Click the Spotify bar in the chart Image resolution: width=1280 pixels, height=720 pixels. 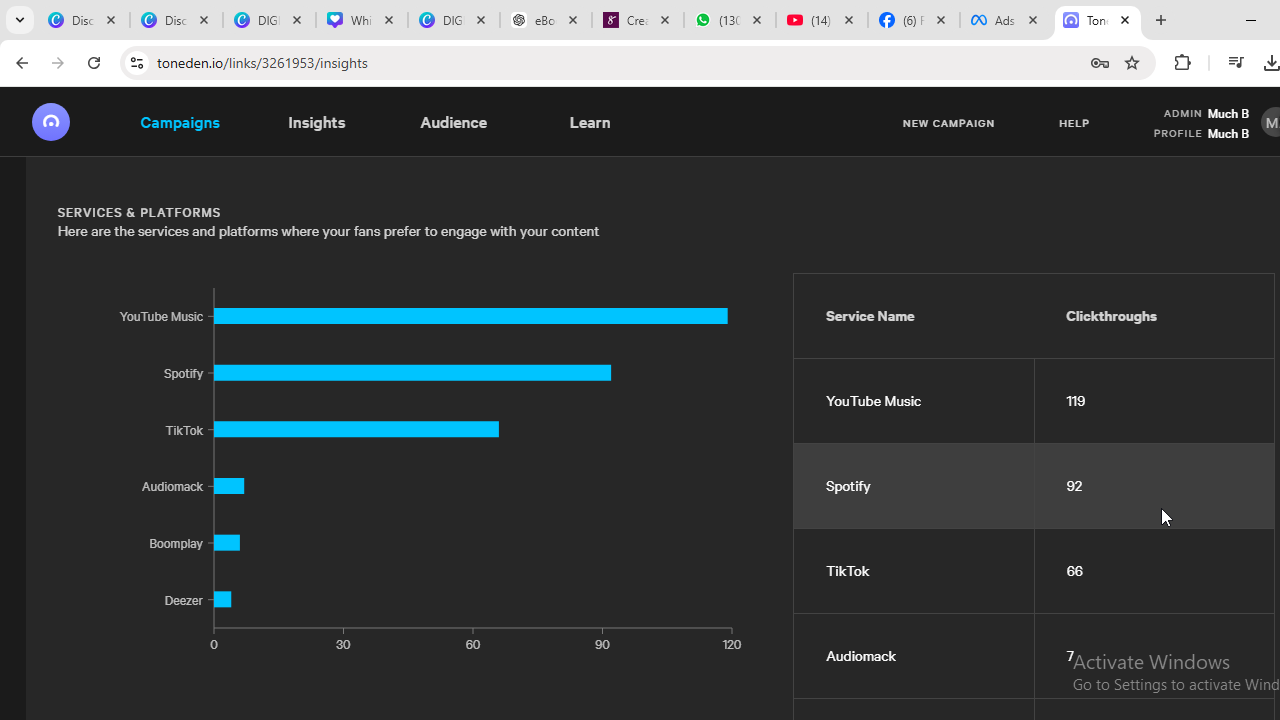[x=412, y=373]
